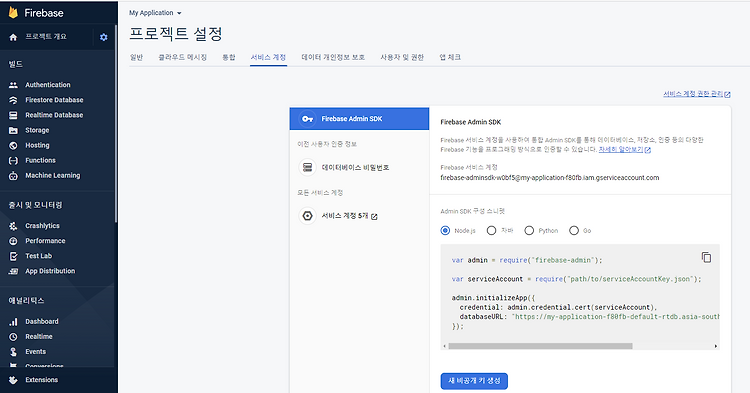Open the project settings gear icon
This screenshot has width=750, height=393.
(x=104, y=37)
